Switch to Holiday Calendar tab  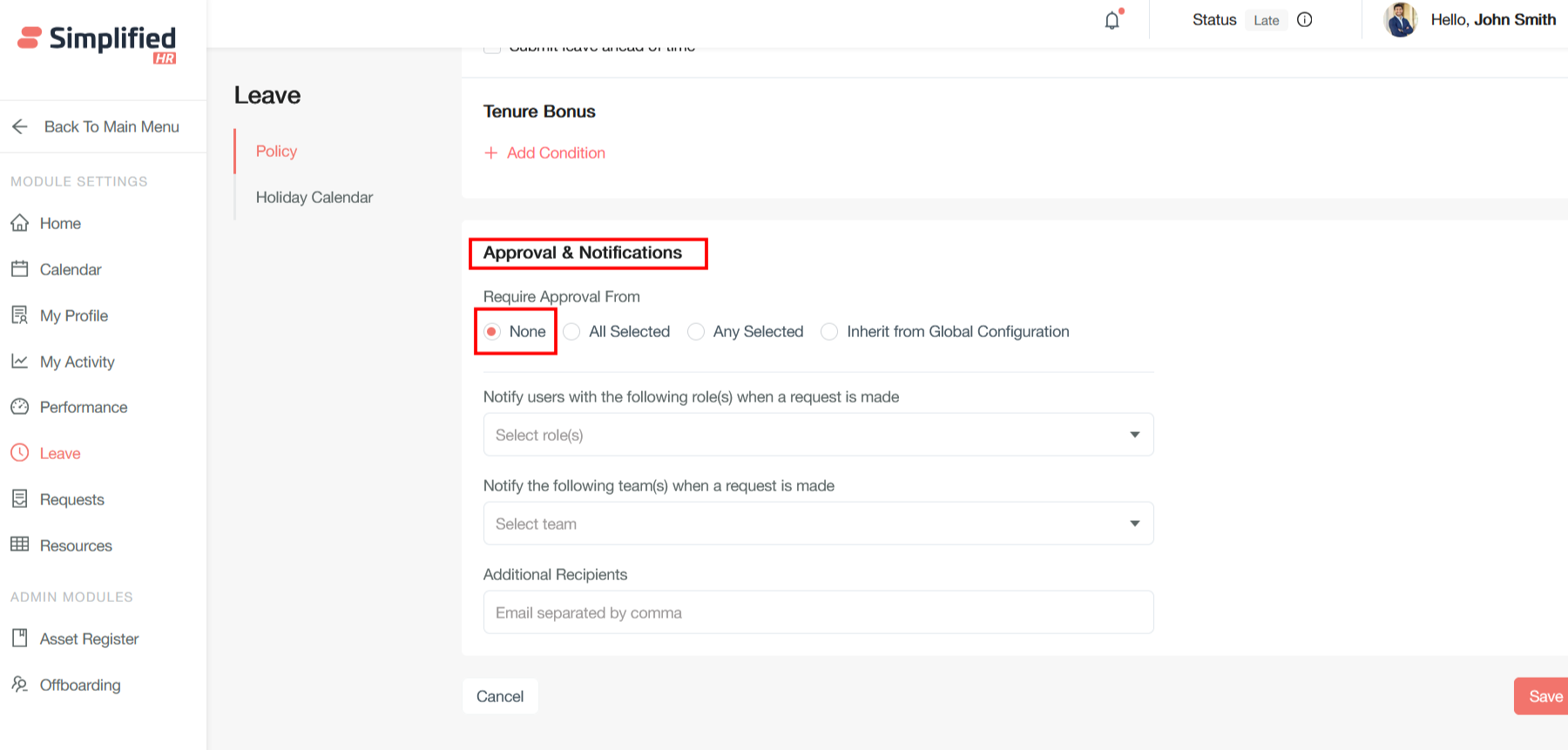[314, 198]
